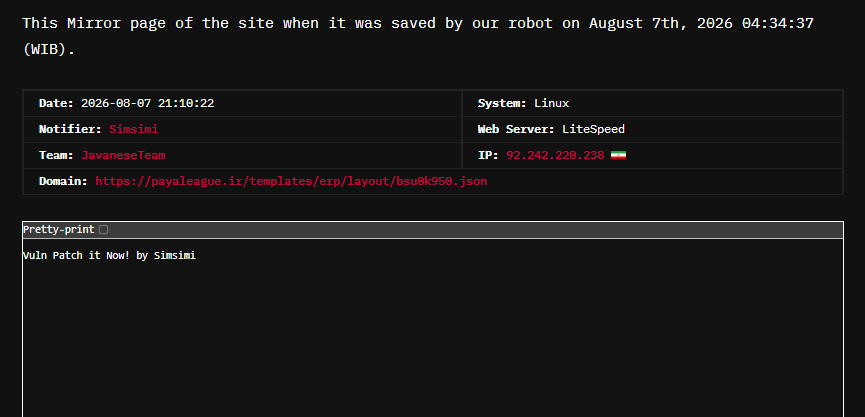Click the Web Server LiteSpeed cell
Viewport: 865px width, 417px height.
pyautogui.click(x=653, y=129)
